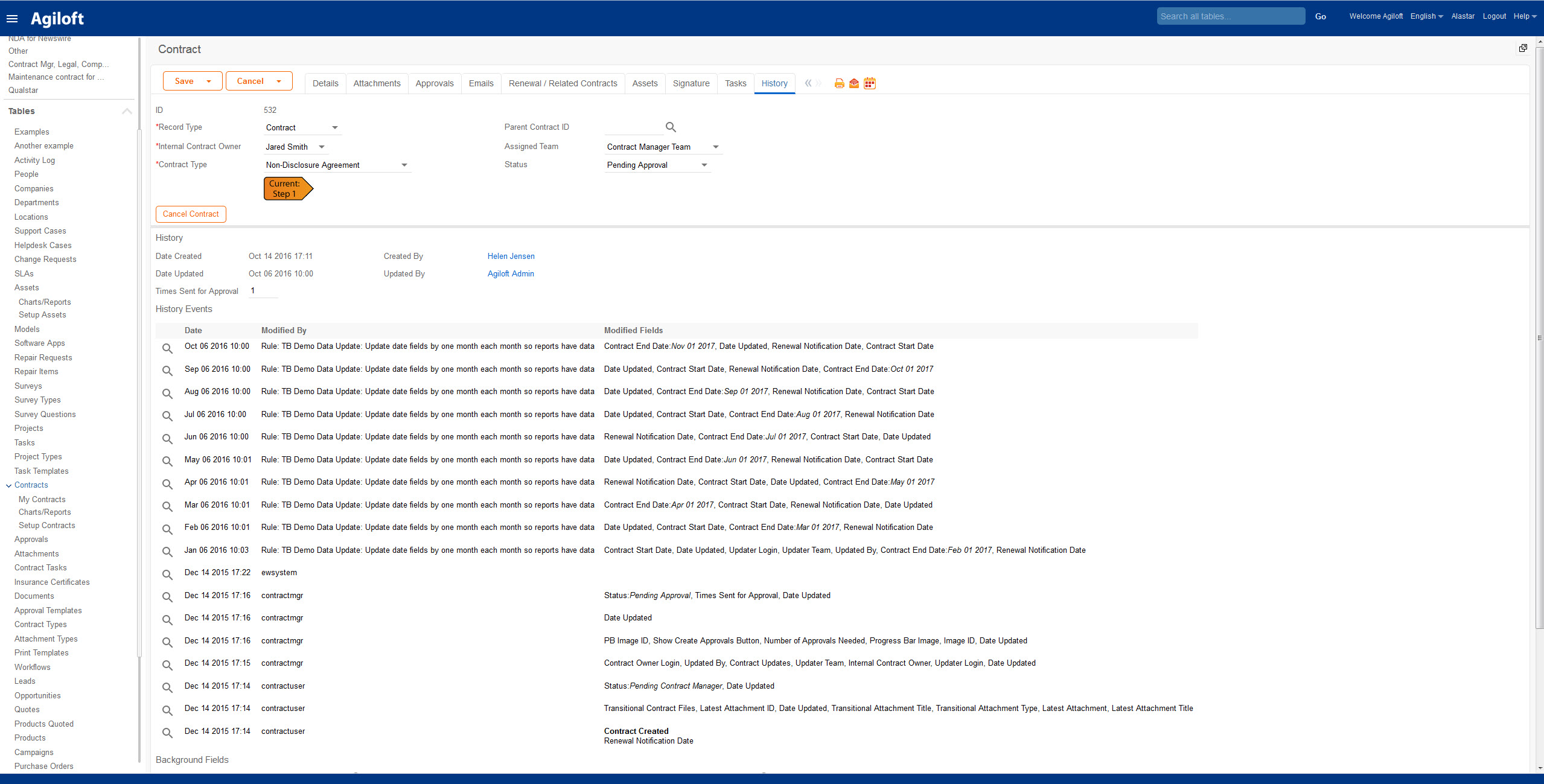Switch to the Approvals tab
Viewport: 1544px width, 784px height.
pos(434,83)
